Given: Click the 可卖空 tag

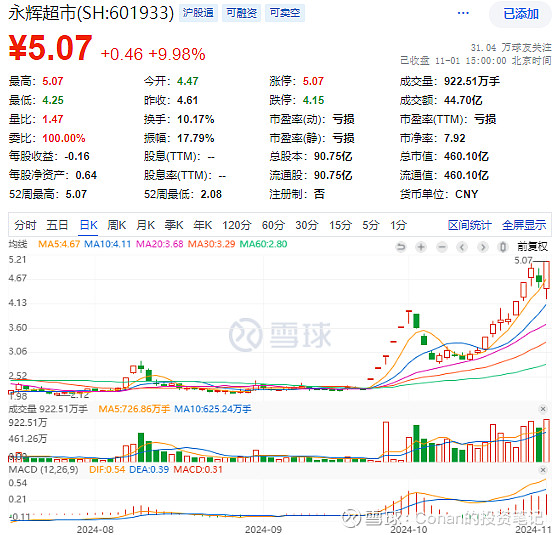Looking at the screenshot, I should (285, 13).
